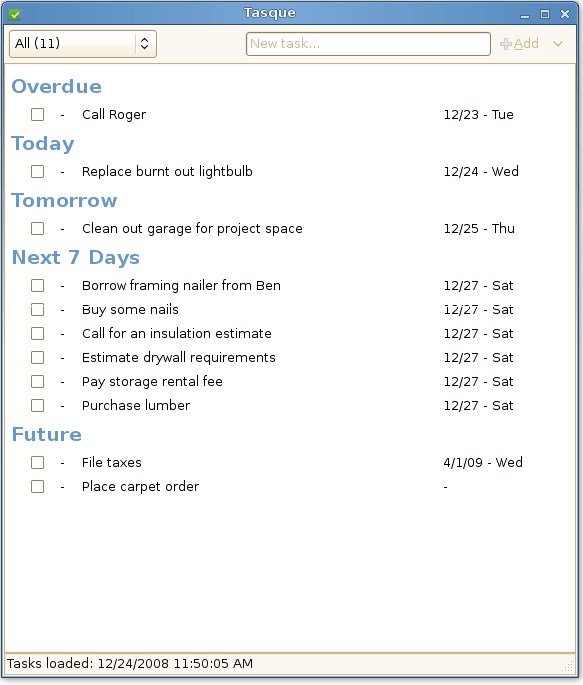Click the 12/27 - Sat date for Borrow framing nailer

(478, 285)
